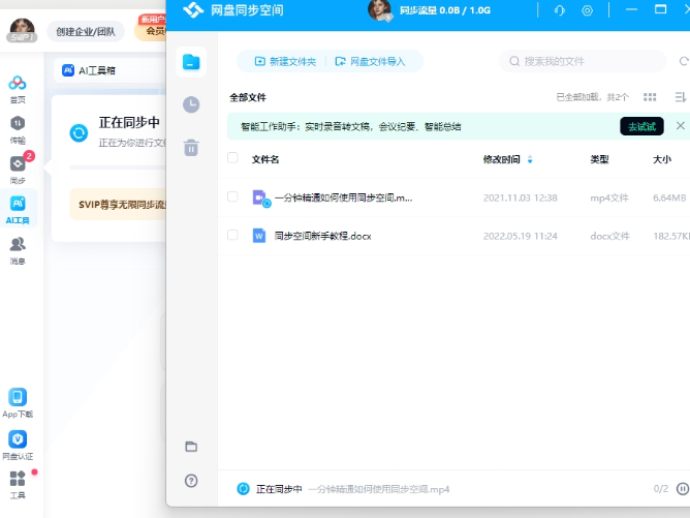This screenshot has height=518, width=690.
Task: Click the avatar in sync space title bar
Action: click(379, 10)
